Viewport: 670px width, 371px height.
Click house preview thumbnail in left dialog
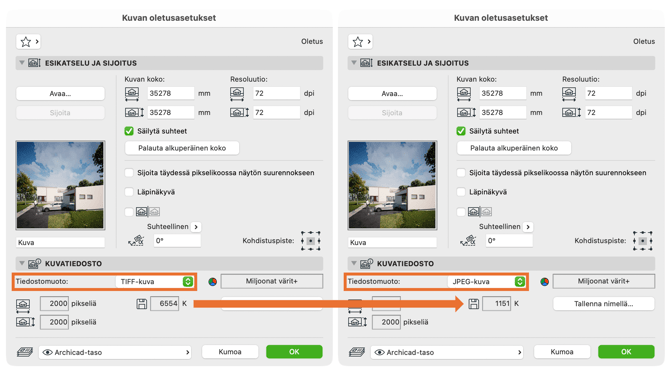point(60,185)
